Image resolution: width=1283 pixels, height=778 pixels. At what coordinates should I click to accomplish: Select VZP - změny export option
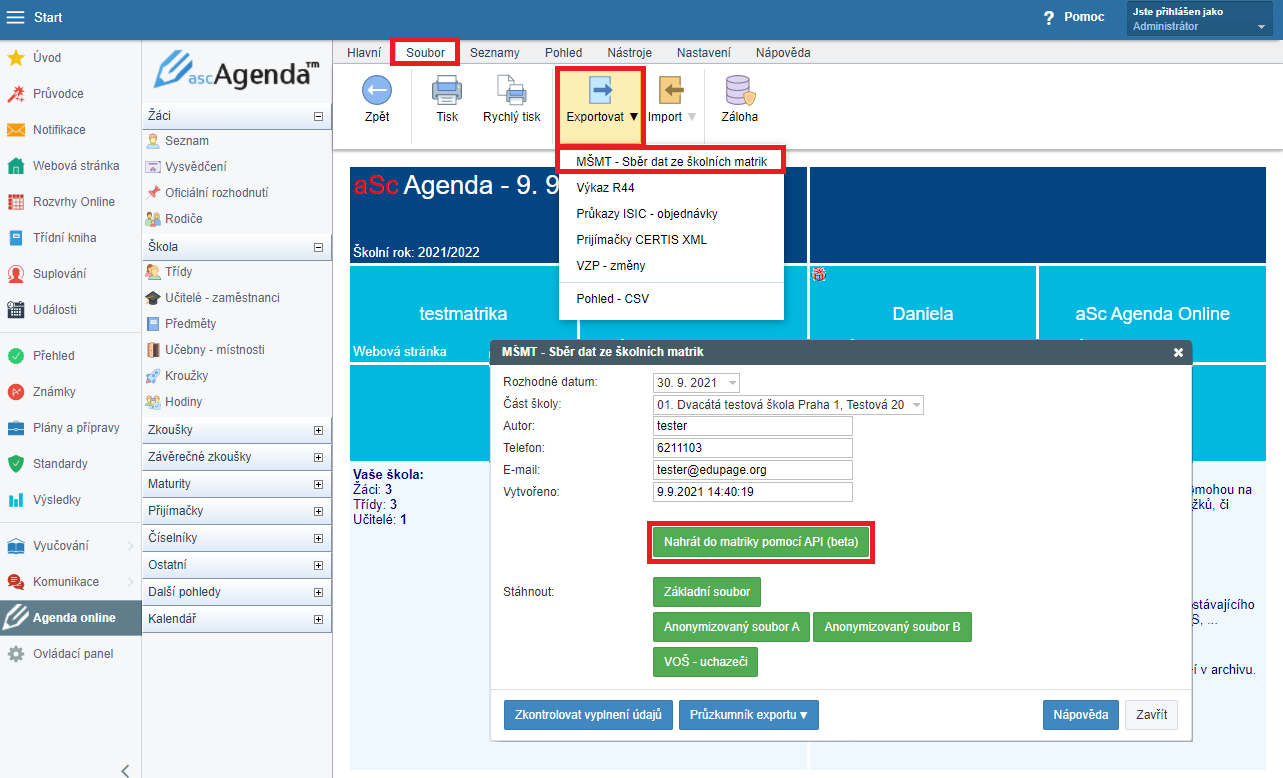(671, 265)
